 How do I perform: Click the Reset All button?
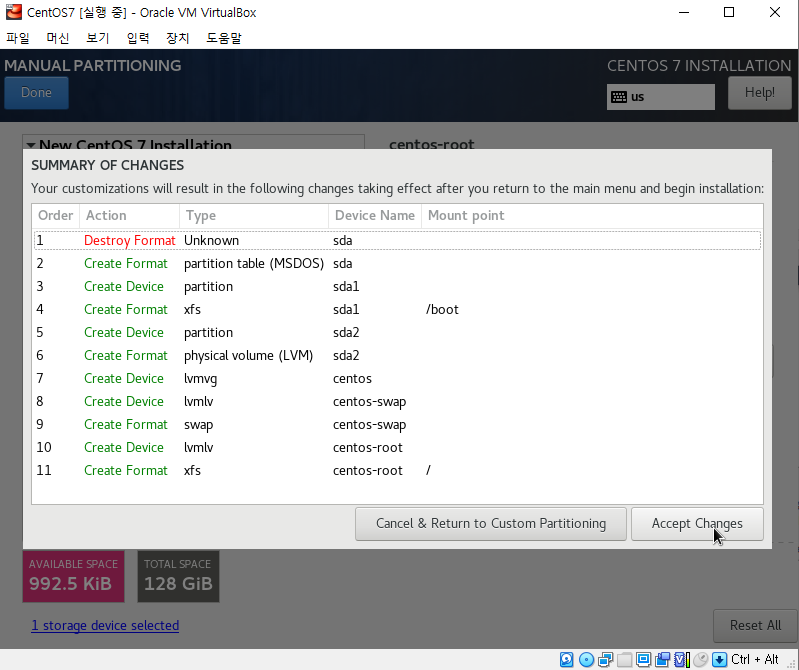[x=755, y=626]
